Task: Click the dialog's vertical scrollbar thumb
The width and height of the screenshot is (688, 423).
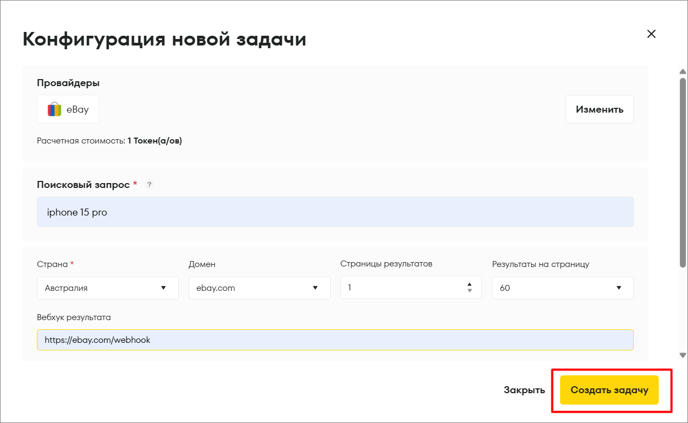Action: pyautogui.click(x=683, y=172)
